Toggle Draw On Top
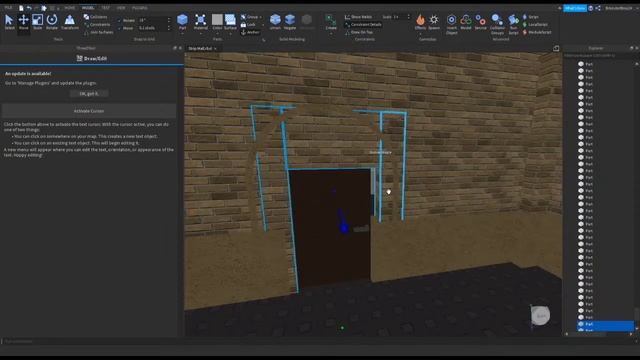This screenshot has height=360, width=640. point(359,32)
